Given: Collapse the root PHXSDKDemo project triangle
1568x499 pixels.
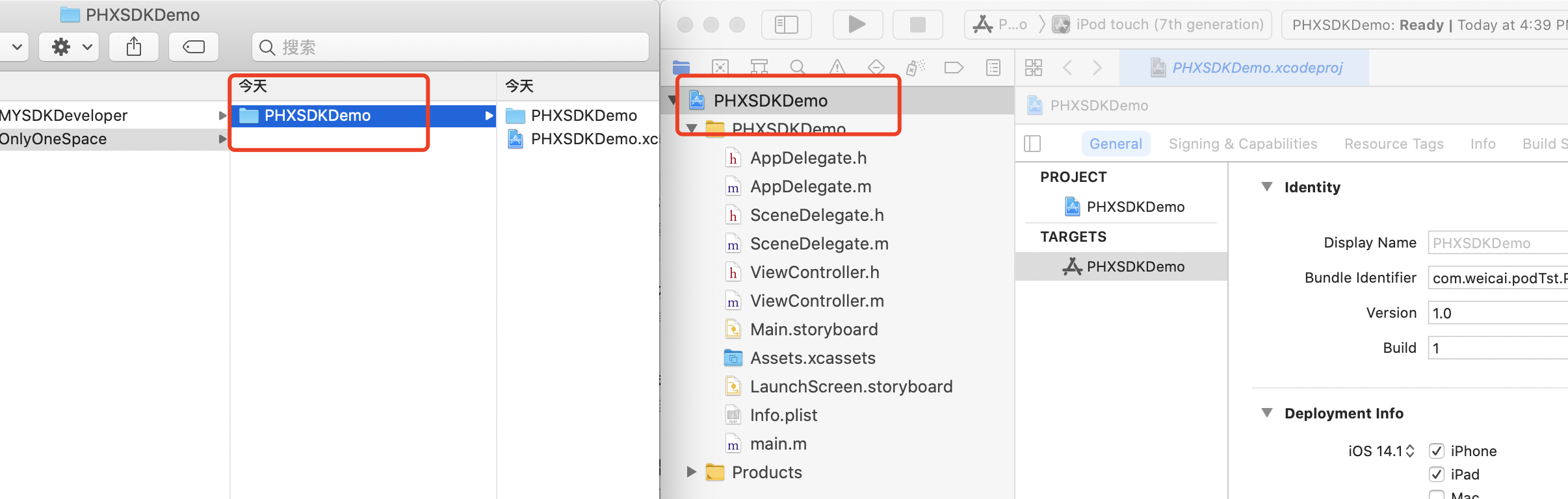Looking at the screenshot, I should pos(672,100).
